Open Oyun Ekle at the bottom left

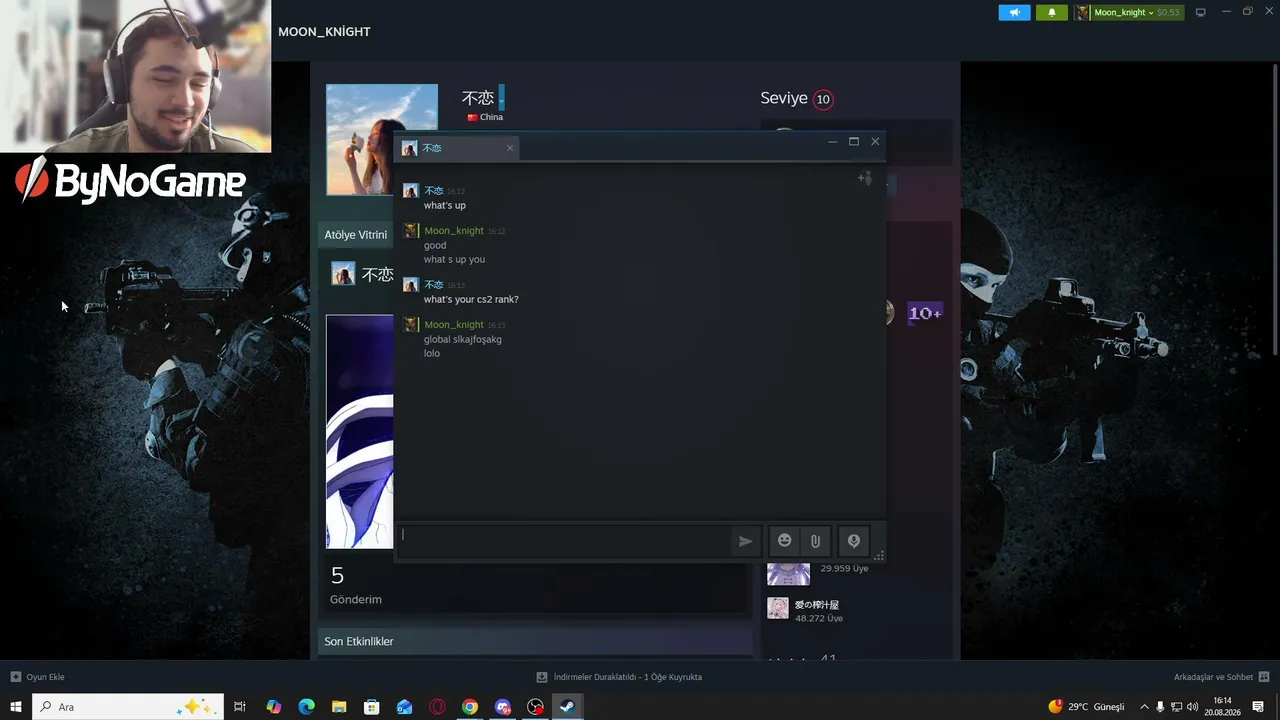point(38,677)
